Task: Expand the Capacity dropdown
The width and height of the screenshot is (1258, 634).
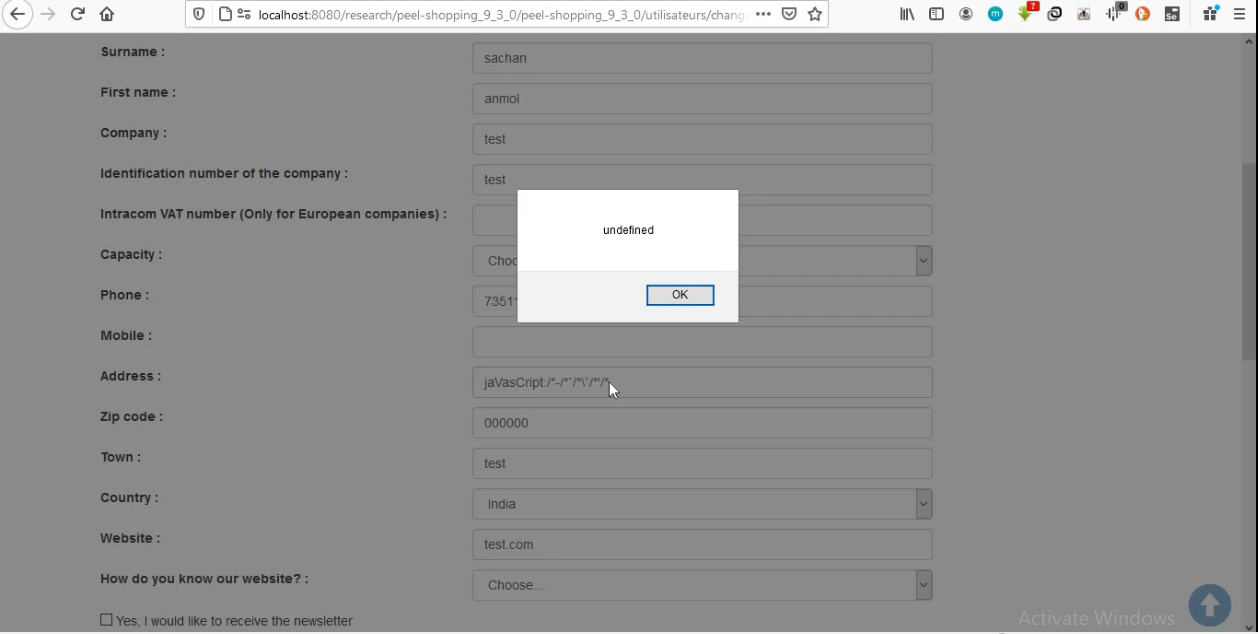Action: (x=923, y=261)
